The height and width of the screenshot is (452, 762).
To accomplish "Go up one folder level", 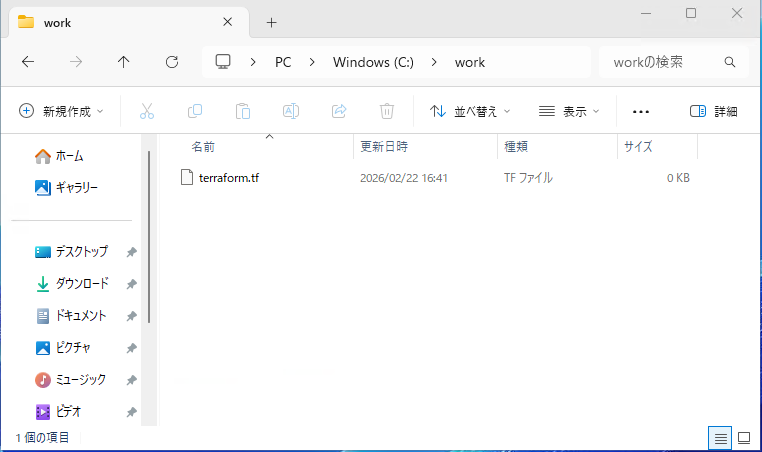I will point(124,62).
